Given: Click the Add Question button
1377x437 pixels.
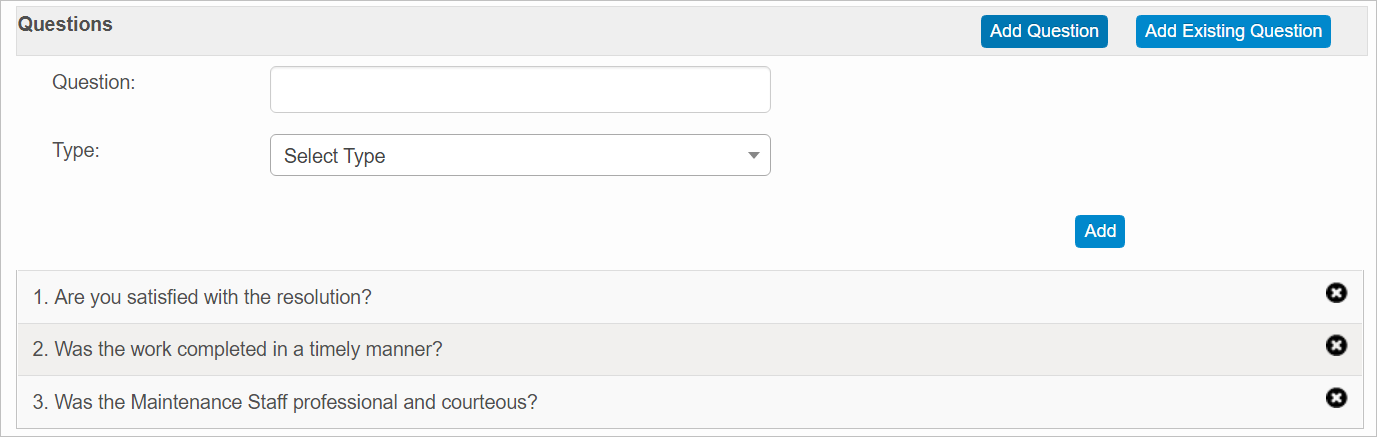Looking at the screenshot, I should [1044, 31].
